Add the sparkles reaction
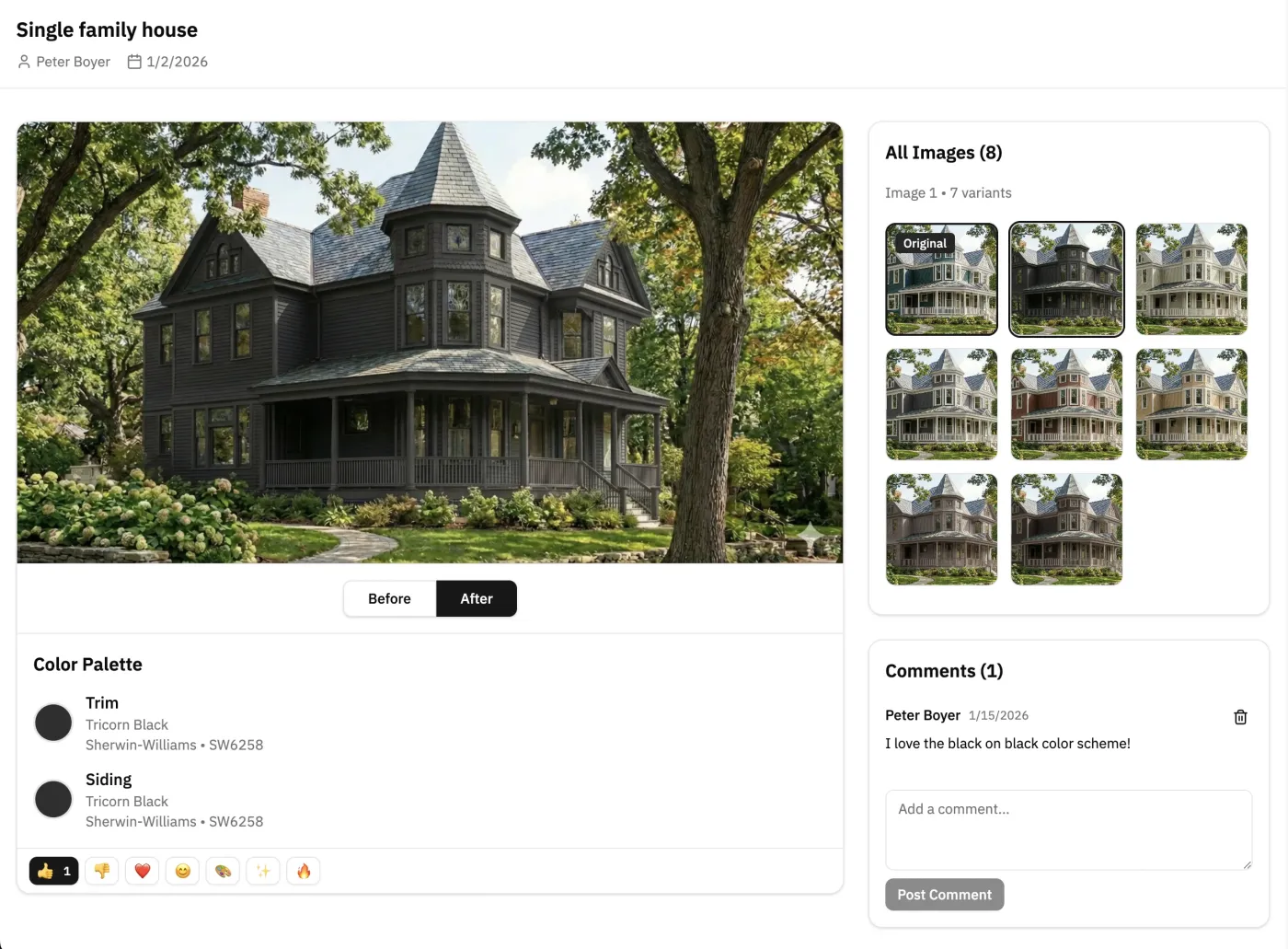This screenshot has width=1288, height=949. (x=263, y=871)
